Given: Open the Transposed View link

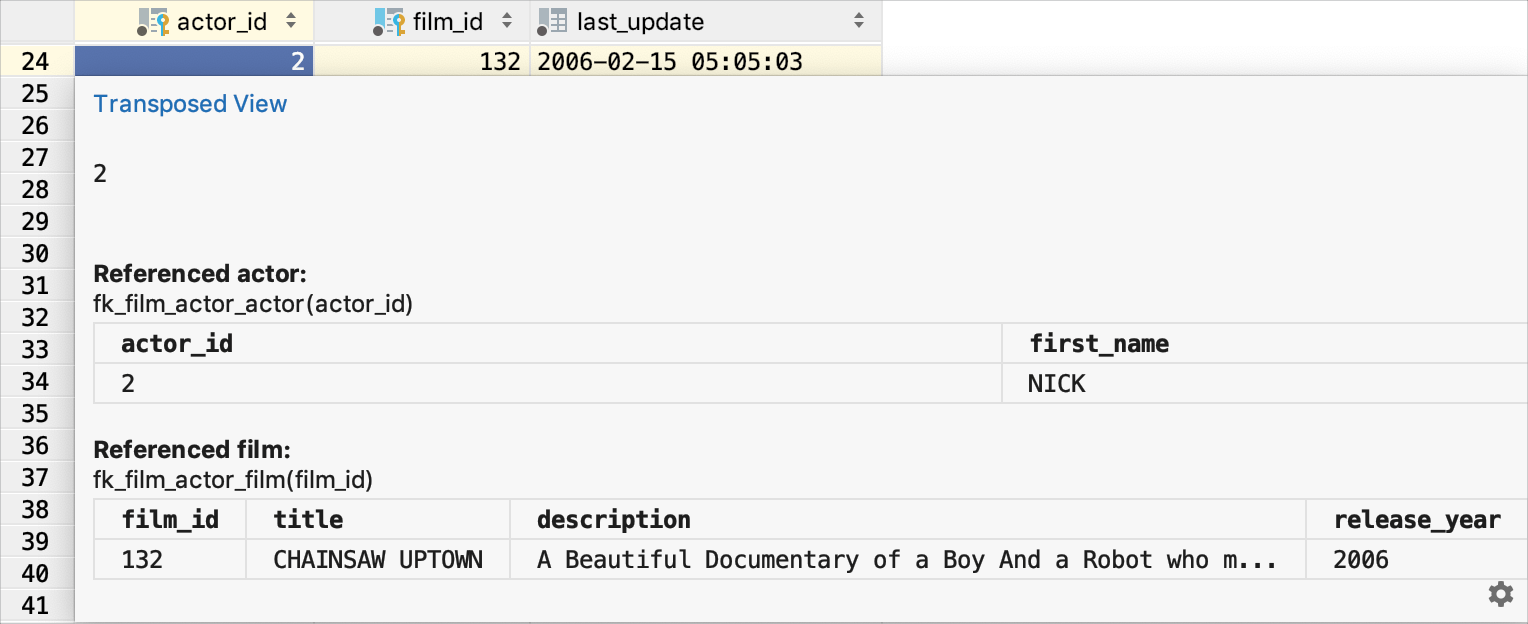Looking at the screenshot, I should [190, 104].
